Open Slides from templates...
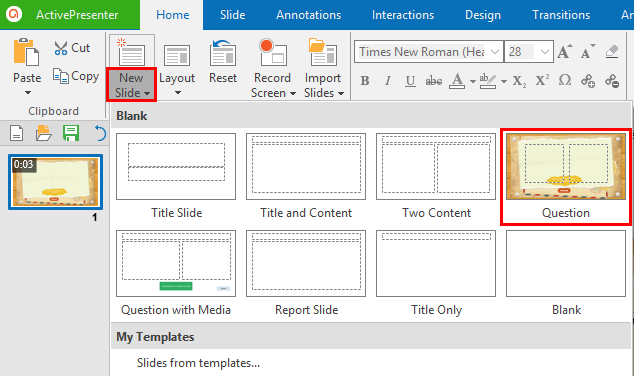The height and width of the screenshot is (376, 634). 198,363
